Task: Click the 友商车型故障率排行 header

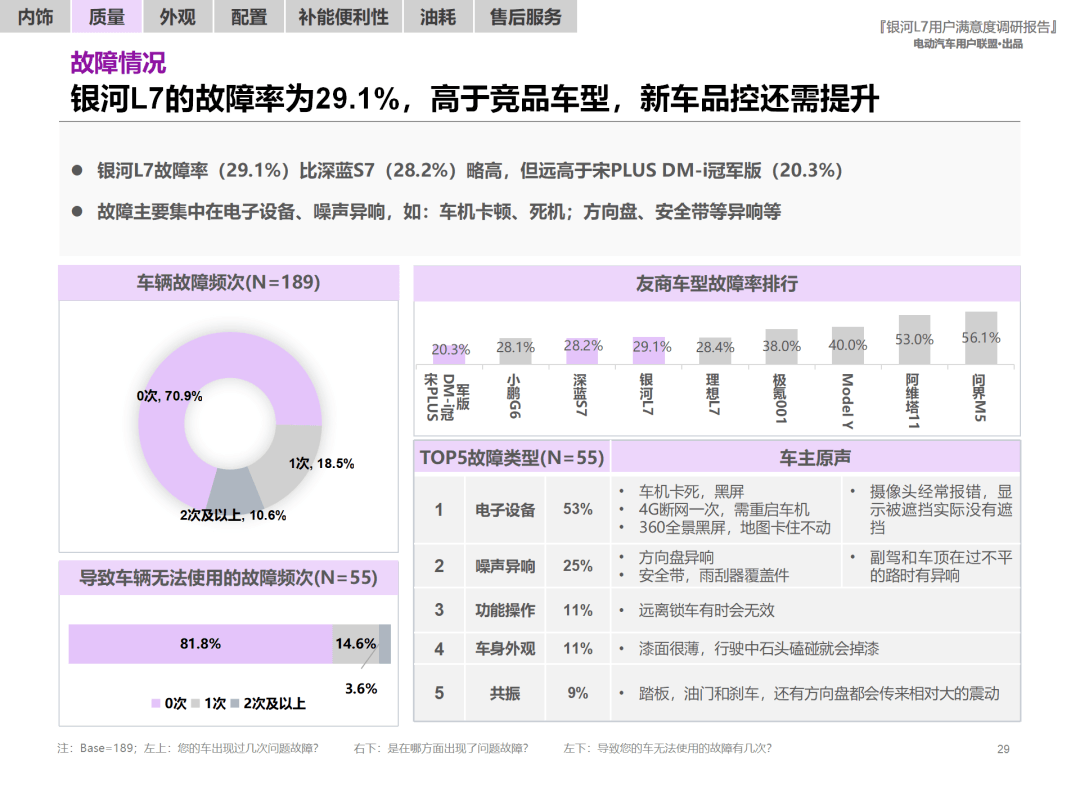Action: [x=717, y=284]
